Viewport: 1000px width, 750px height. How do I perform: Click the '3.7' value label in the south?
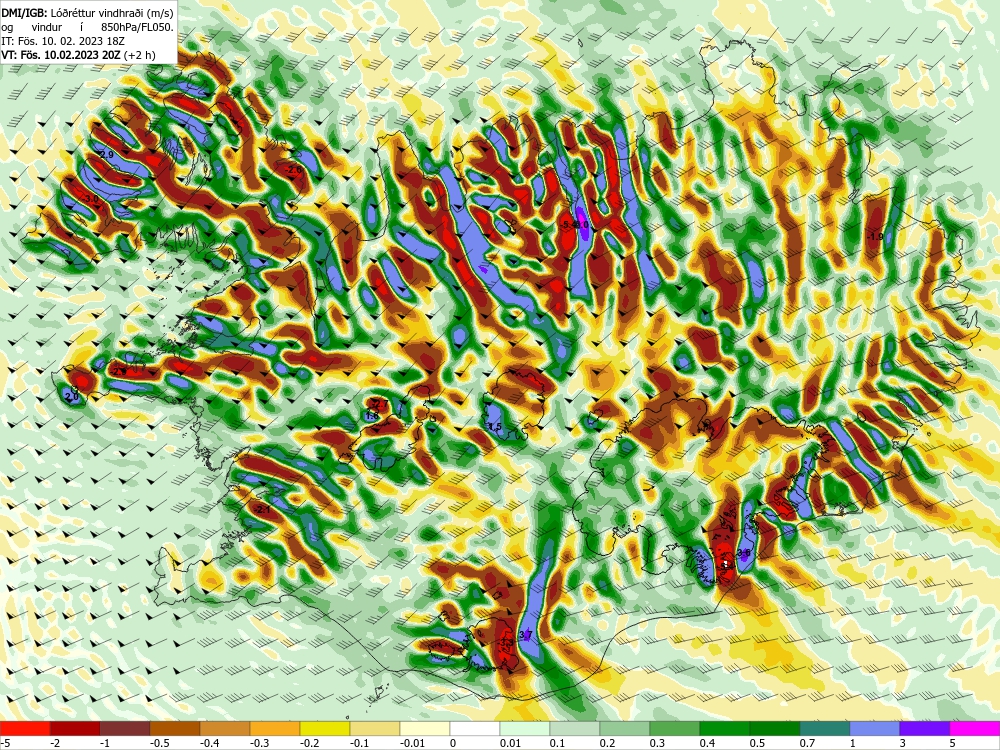(x=526, y=635)
